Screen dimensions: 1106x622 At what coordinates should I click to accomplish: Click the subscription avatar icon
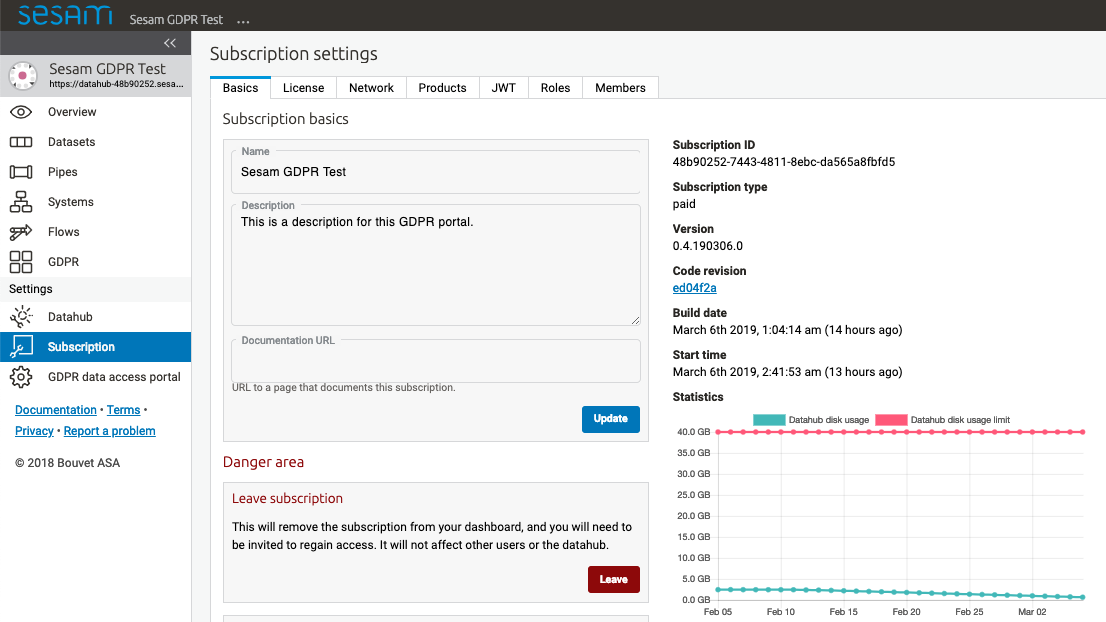(x=23, y=75)
